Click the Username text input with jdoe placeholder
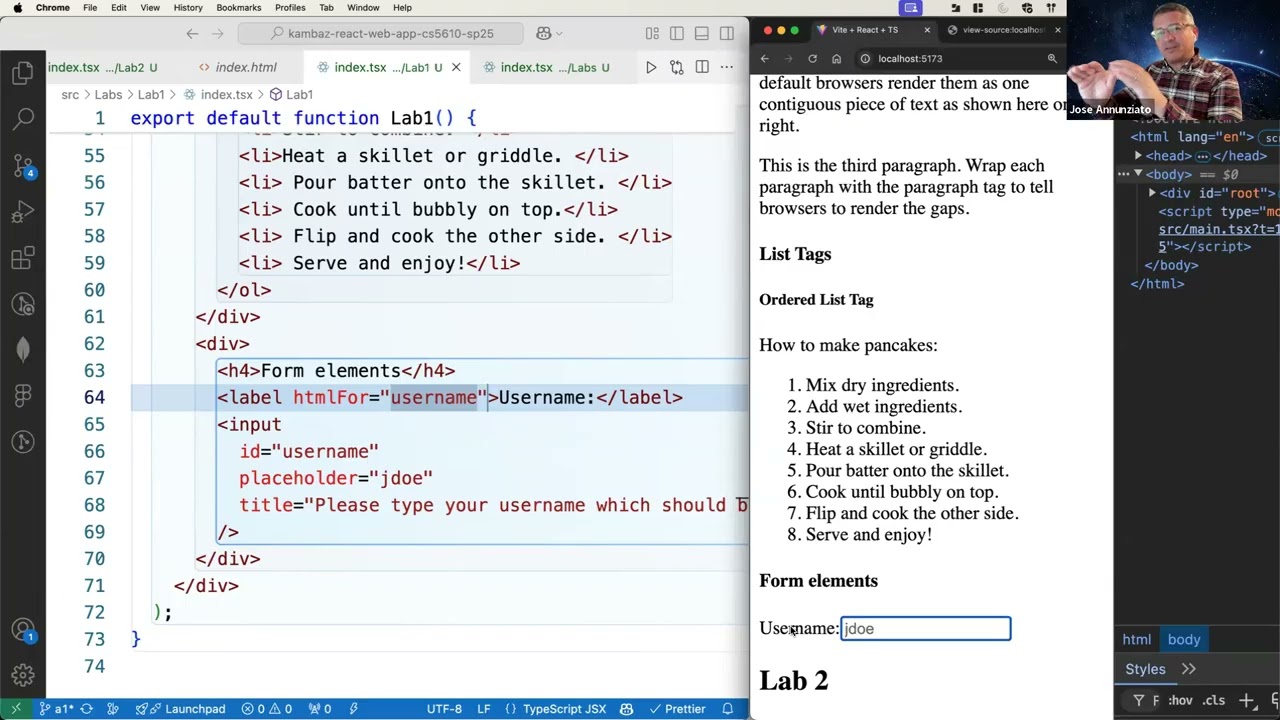1280x720 pixels. pyautogui.click(x=926, y=628)
